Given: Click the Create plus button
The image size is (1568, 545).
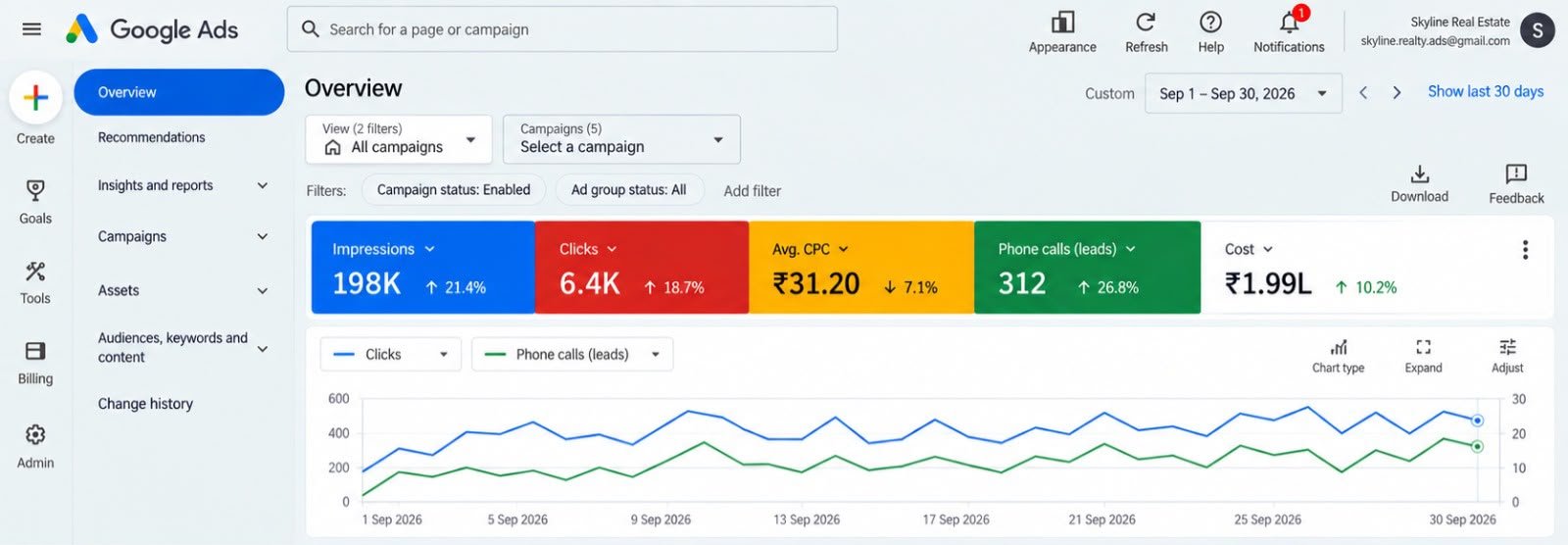Looking at the screenshot, I should pyautogui.click(x=35, y=97).
